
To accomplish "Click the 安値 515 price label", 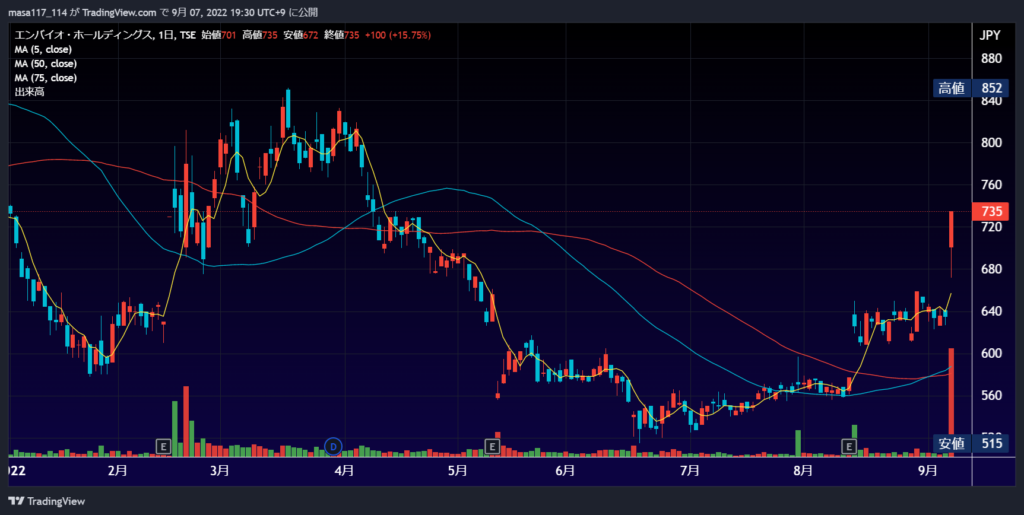I will click(970, 444).
